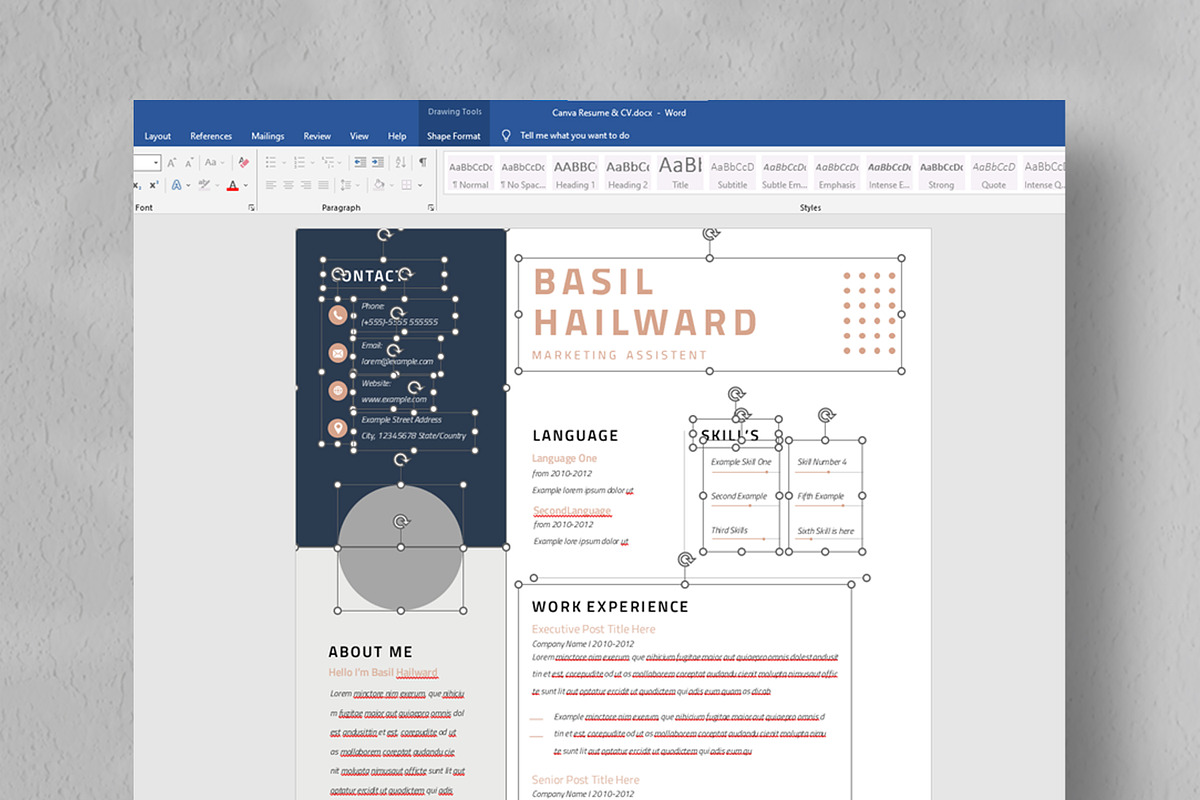Expand the bullets dropdown arrow
The image size is (1200, 800).
[x=284, y=162]
